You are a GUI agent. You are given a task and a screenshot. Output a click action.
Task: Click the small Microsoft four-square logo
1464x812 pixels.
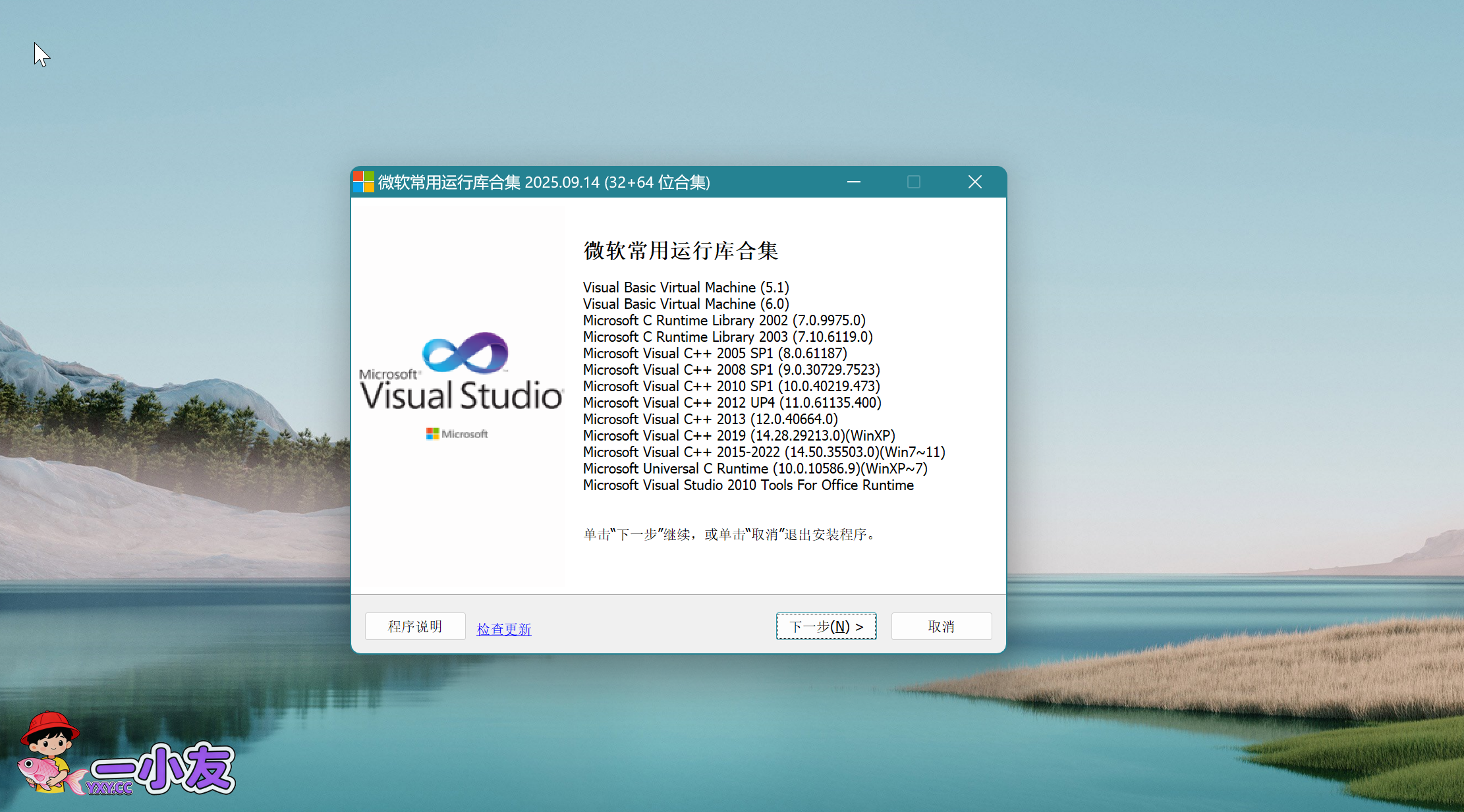point(433,433)
